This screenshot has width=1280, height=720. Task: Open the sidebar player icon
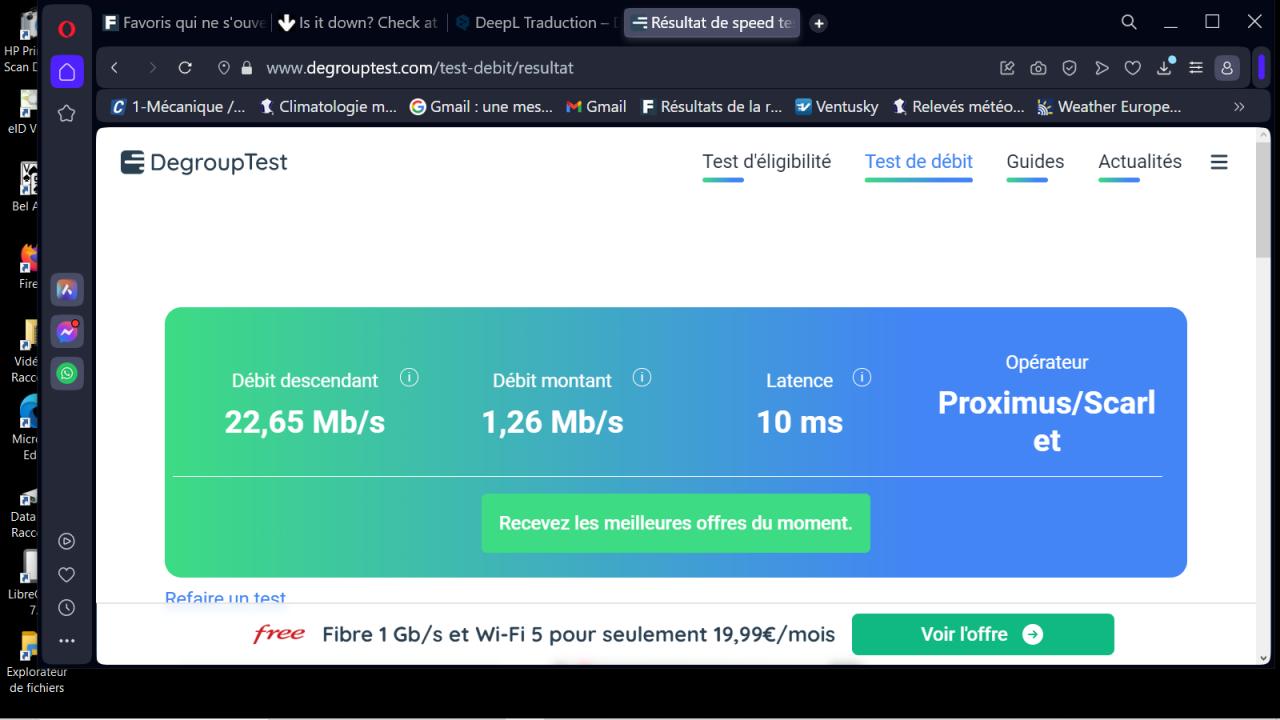pos(67,541)
